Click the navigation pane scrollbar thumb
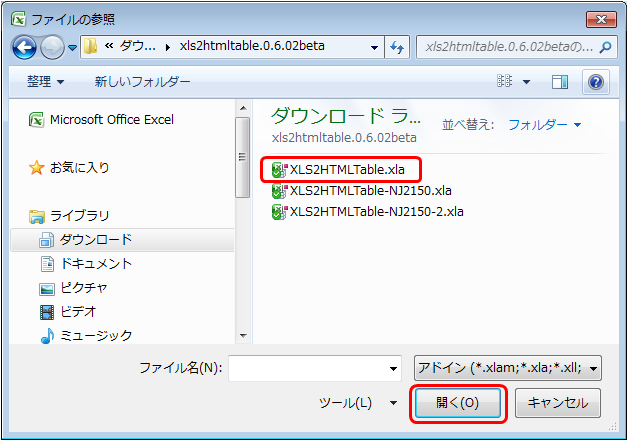This screenshot has height=441, width=628. 243,157
